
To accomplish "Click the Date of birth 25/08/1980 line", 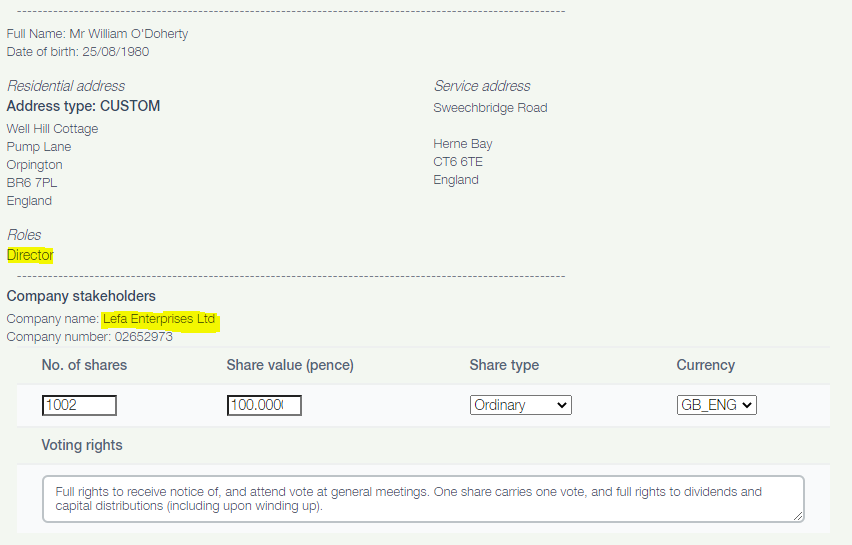I will 78,52.
